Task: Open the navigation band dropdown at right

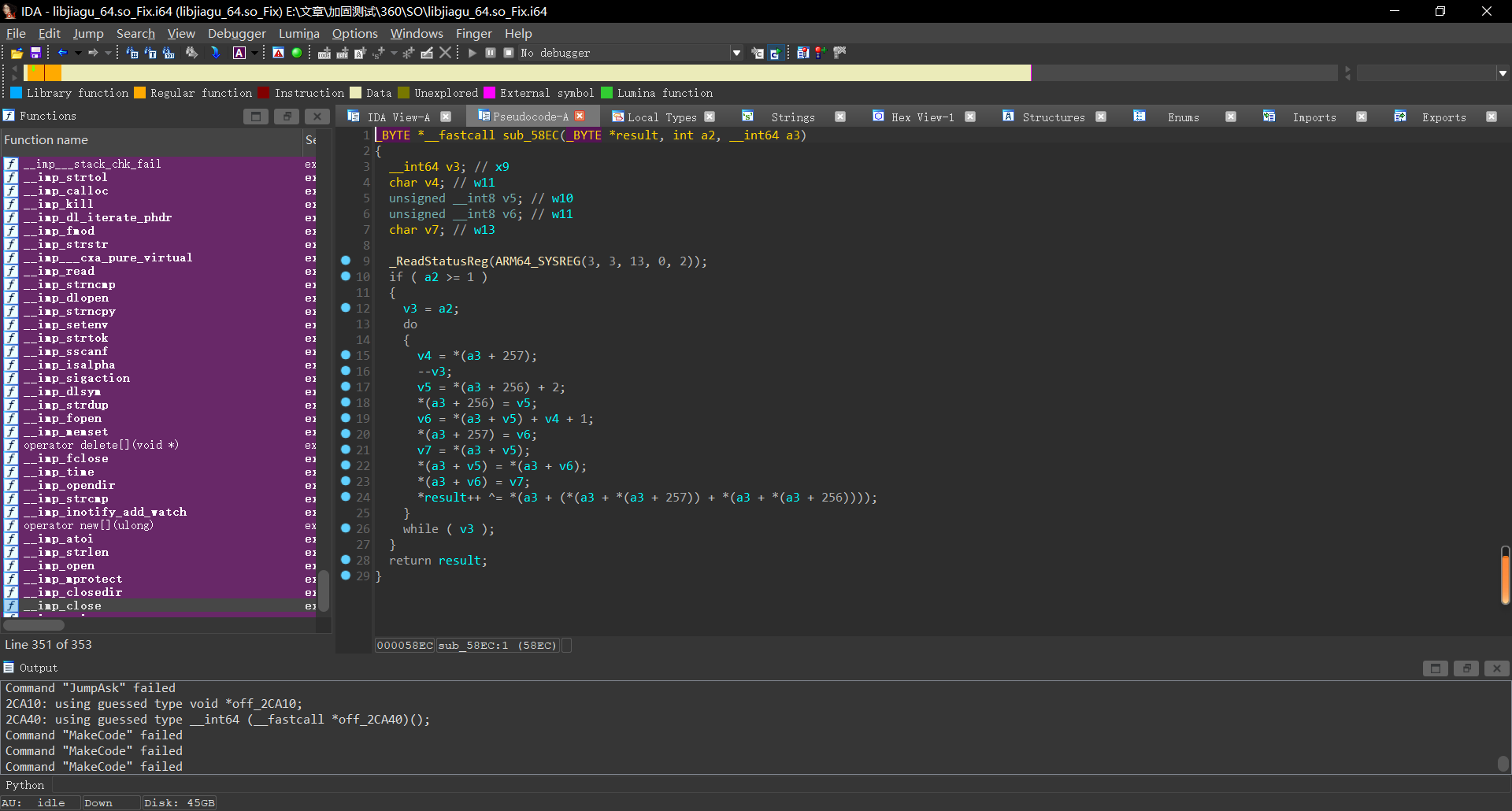Action: (1503, 73)
